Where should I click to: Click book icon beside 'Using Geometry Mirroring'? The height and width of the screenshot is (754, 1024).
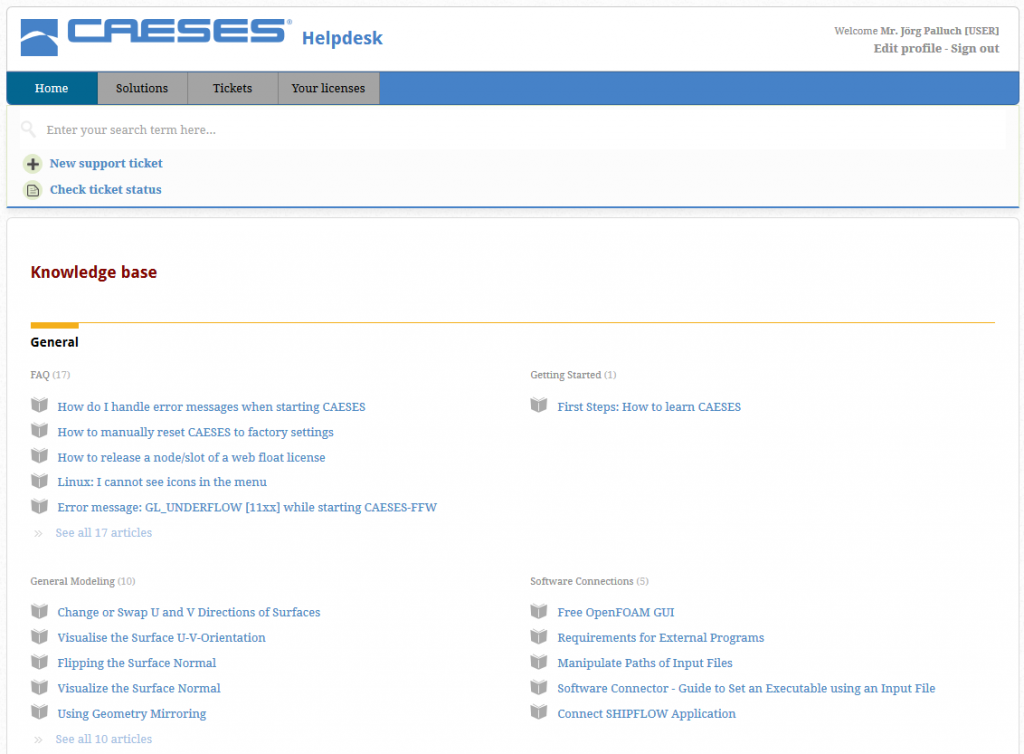tap(39, 712)
